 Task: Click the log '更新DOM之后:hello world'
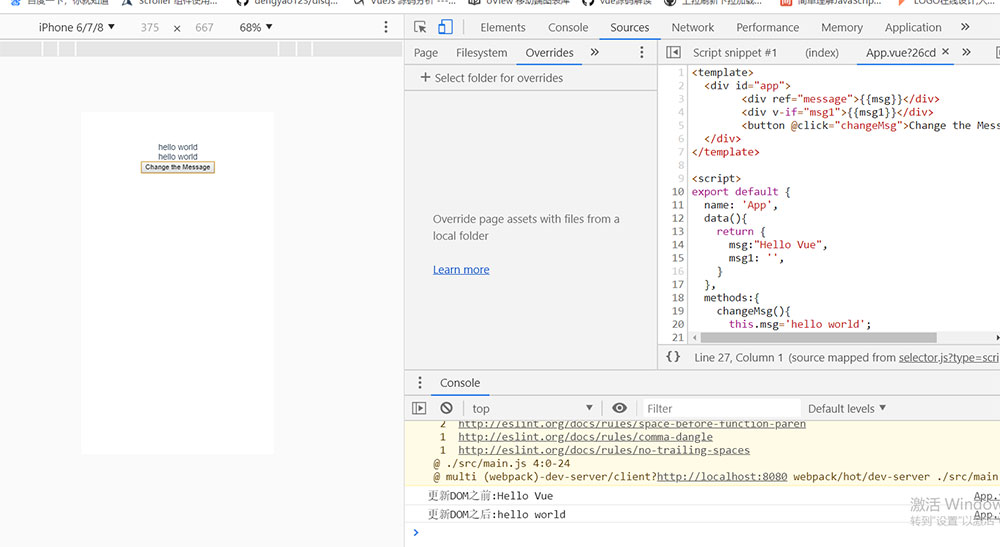click(x=496, y=514)
